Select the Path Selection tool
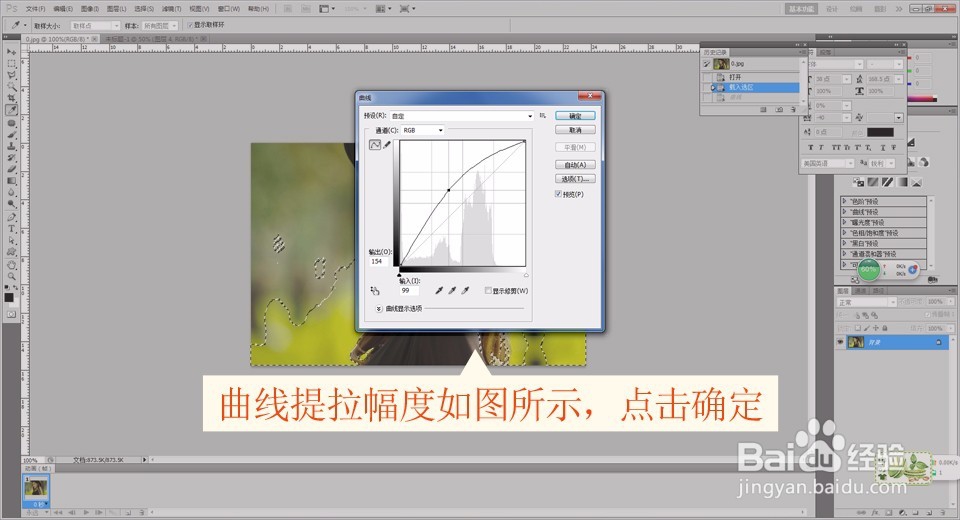 [x=11, y=241]
